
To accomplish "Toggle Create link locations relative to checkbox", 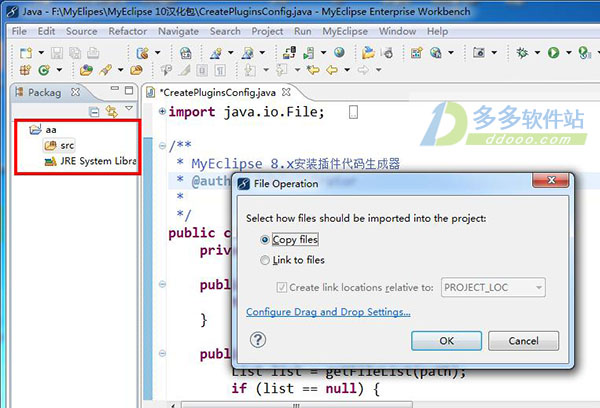I will tap(282, 287).
